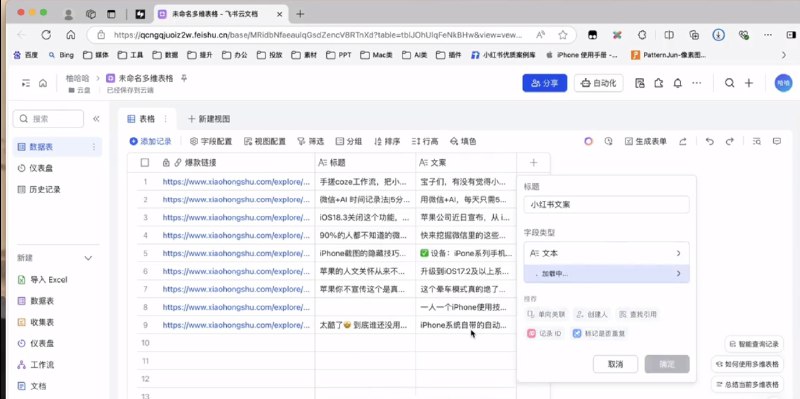This screenshot has width=800, height=399.
Task: Click the share arrow icon after 生成表单
Action: 683,141
